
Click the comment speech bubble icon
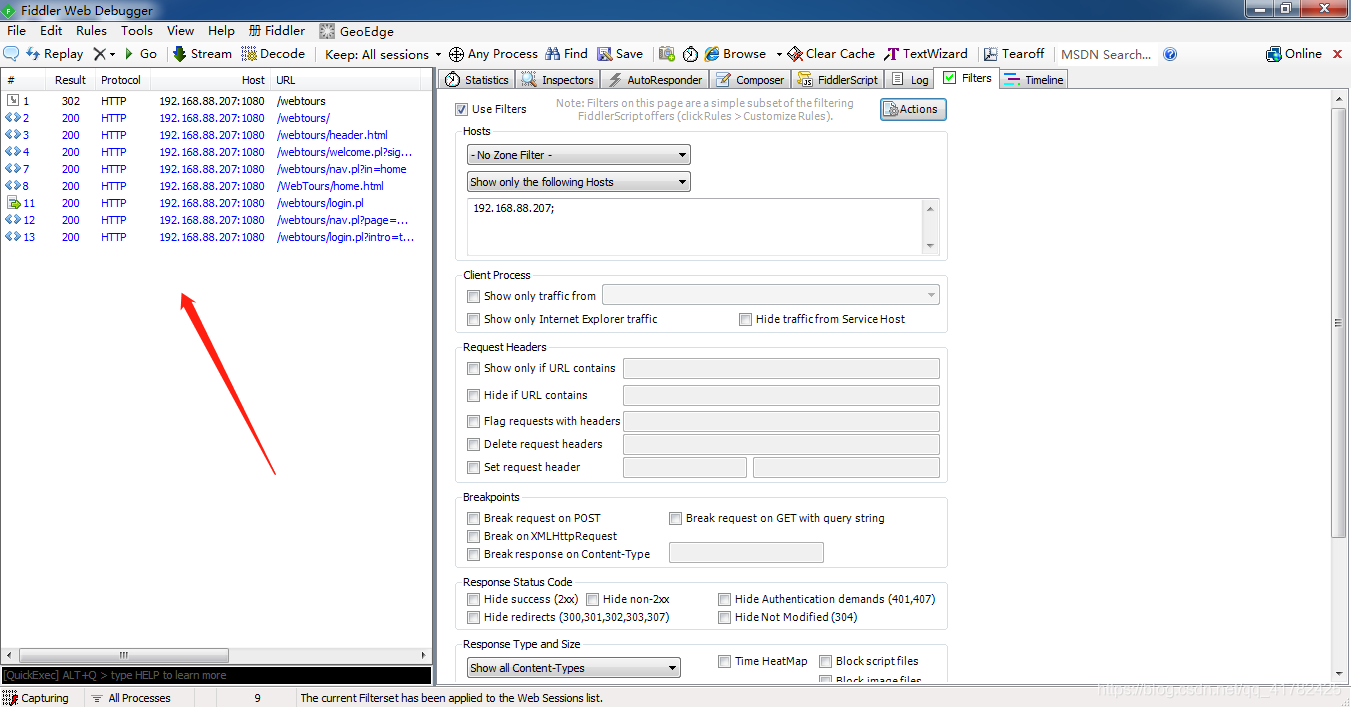coord(11,54)
